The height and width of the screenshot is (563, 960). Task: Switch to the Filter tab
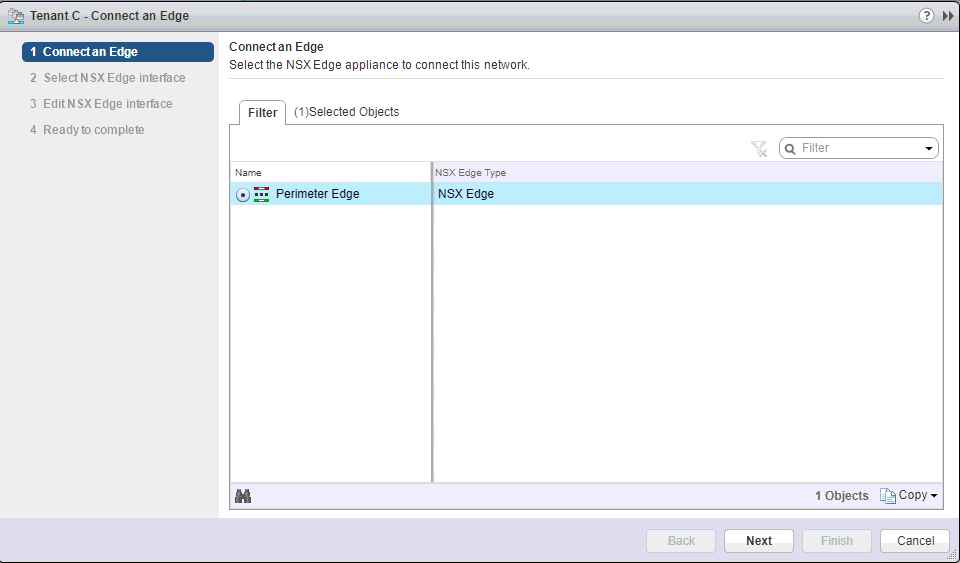(x=262, y=113)
